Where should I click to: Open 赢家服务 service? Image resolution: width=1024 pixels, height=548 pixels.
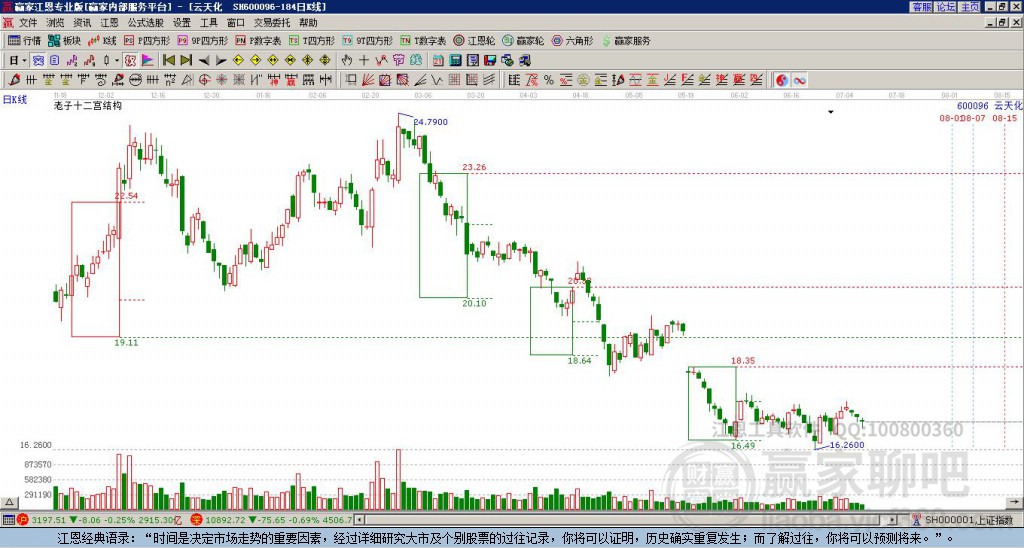pyautogui.click(x=626, y=40)
